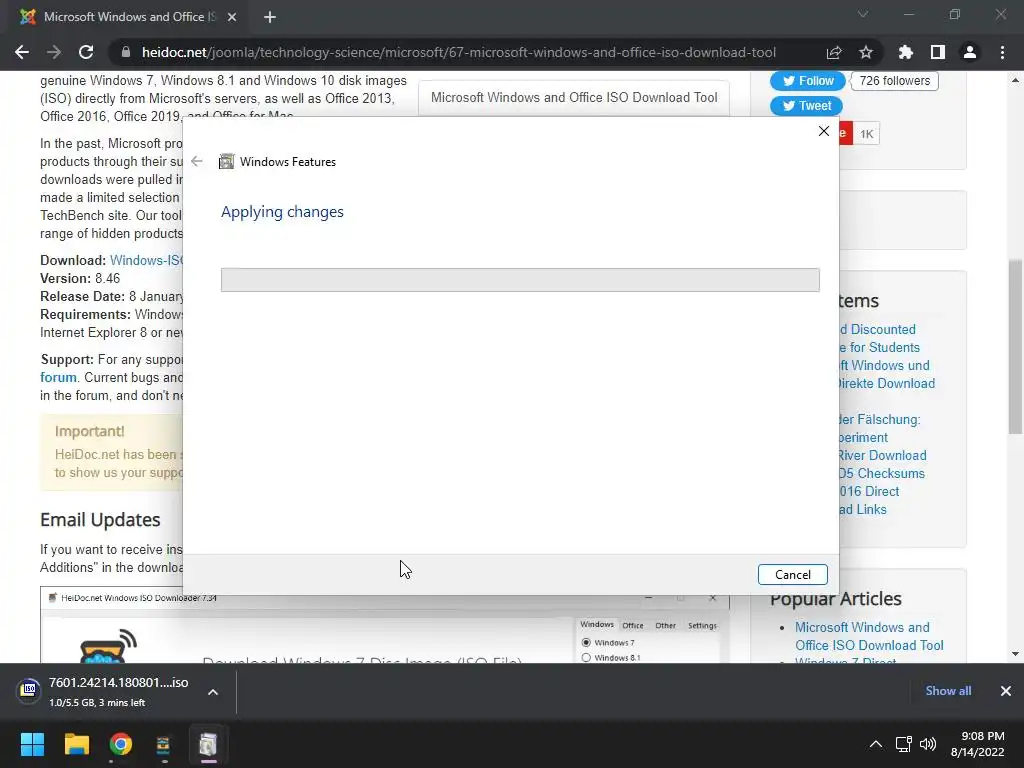Screen dimensions: 1024x768
Task: Click the Settings tab in the downloader screenshot
Action: (x=702, y=626)
